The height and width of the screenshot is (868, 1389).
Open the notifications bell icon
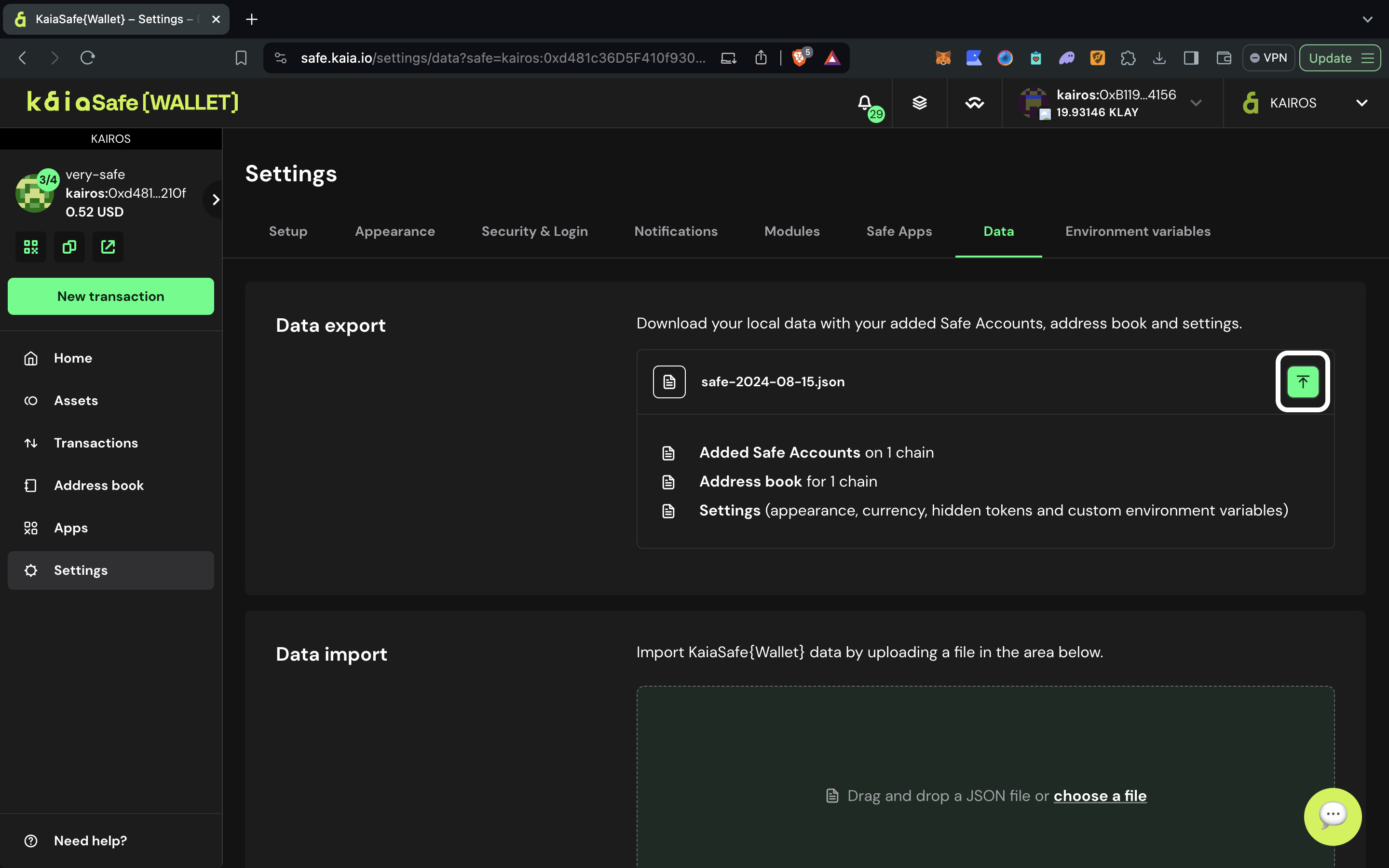[864, 103]
